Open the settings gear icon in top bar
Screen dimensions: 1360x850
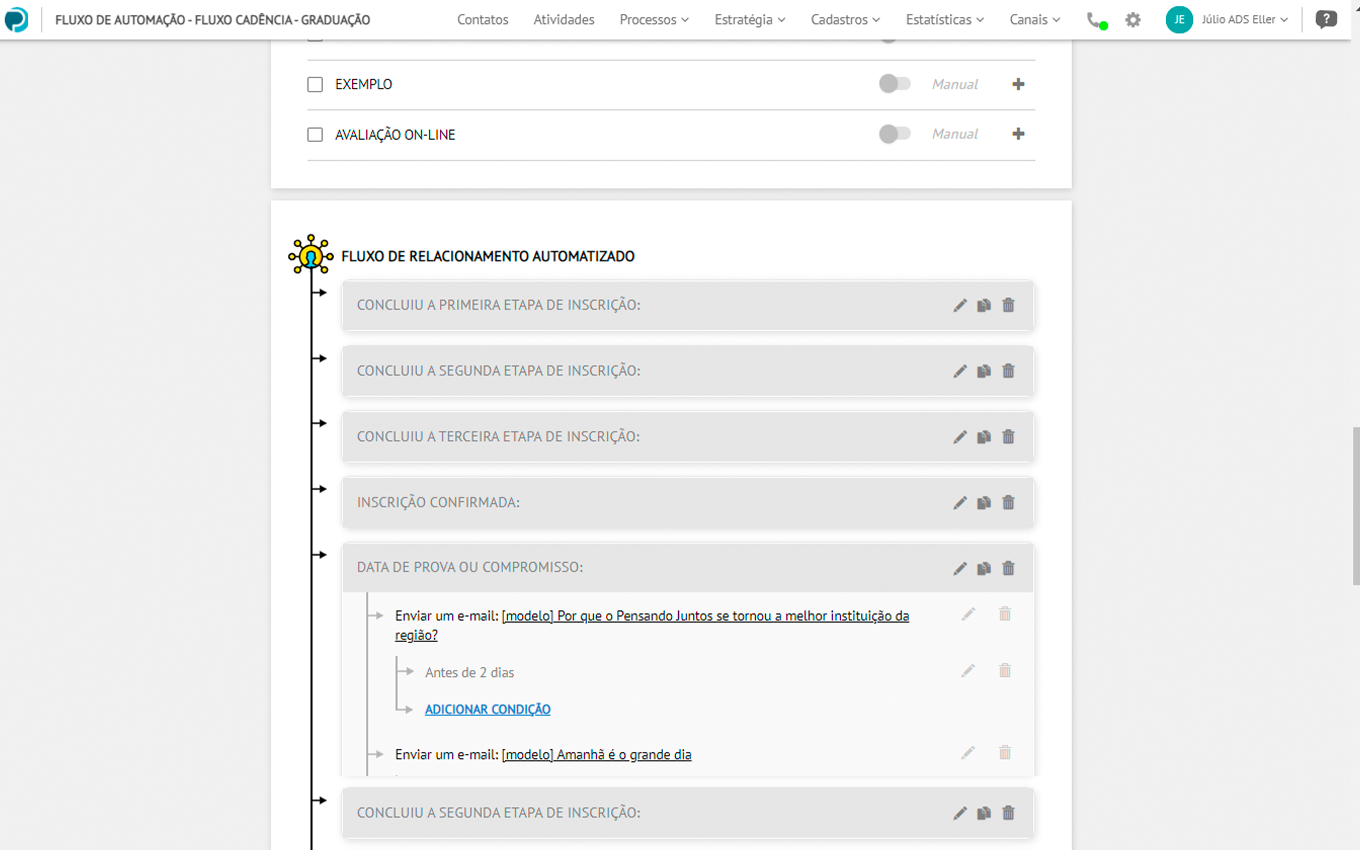(1133, 20)
